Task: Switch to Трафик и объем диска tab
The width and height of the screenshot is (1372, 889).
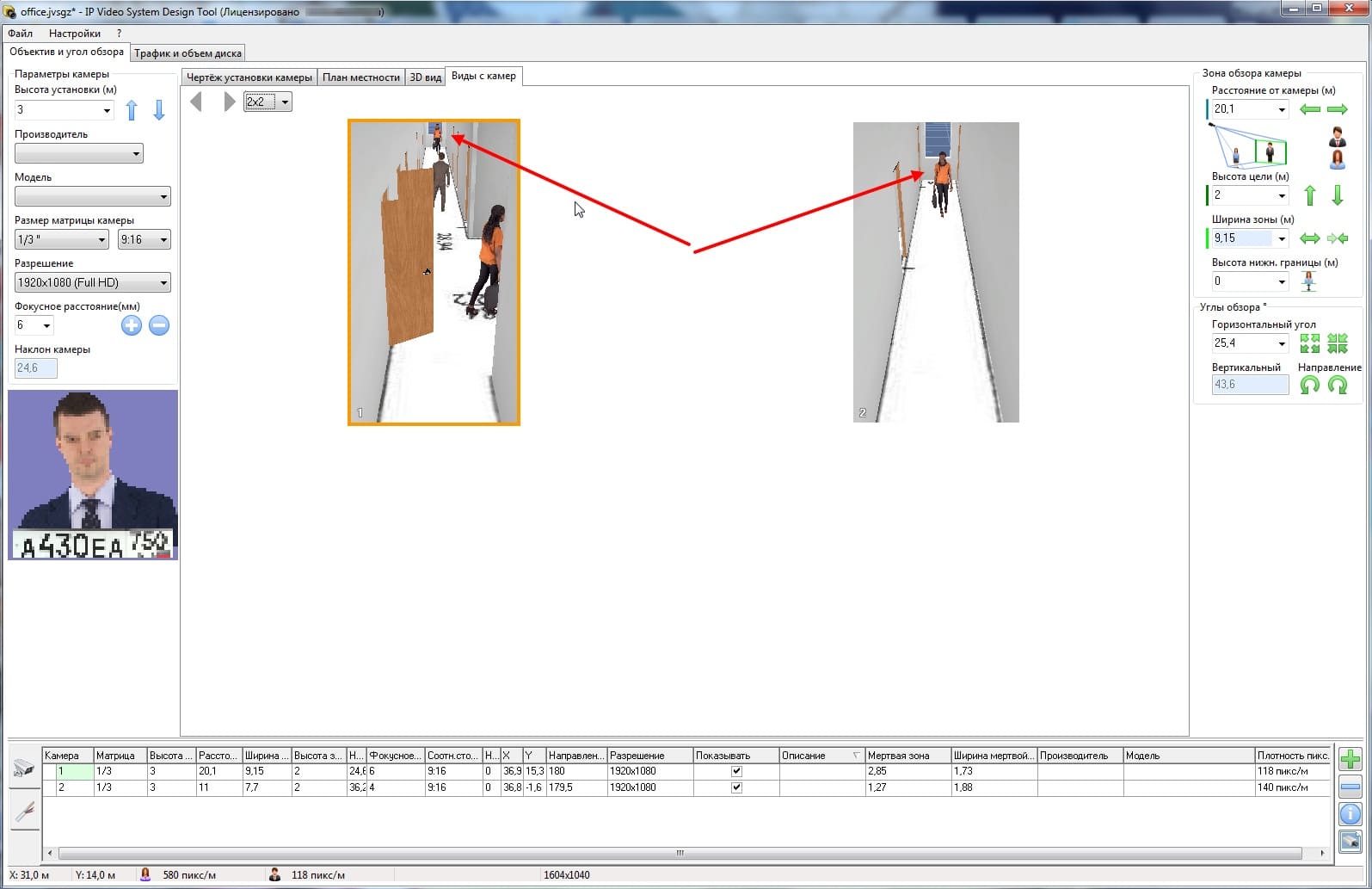Action: (188, 53)
